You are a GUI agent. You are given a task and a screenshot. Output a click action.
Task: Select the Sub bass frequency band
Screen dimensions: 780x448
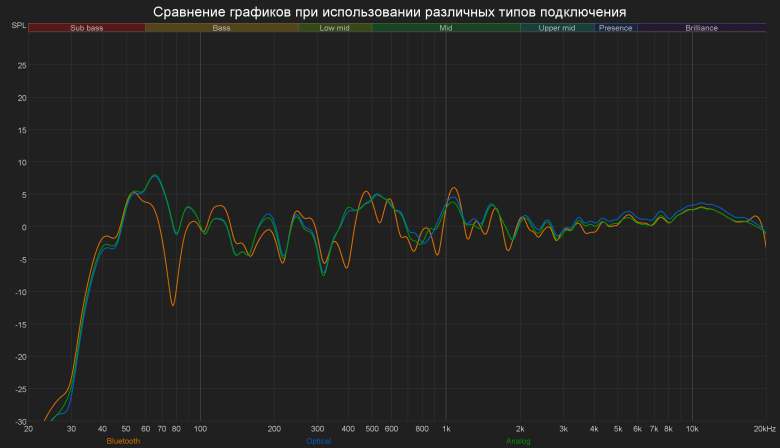(x=87, y=28)
